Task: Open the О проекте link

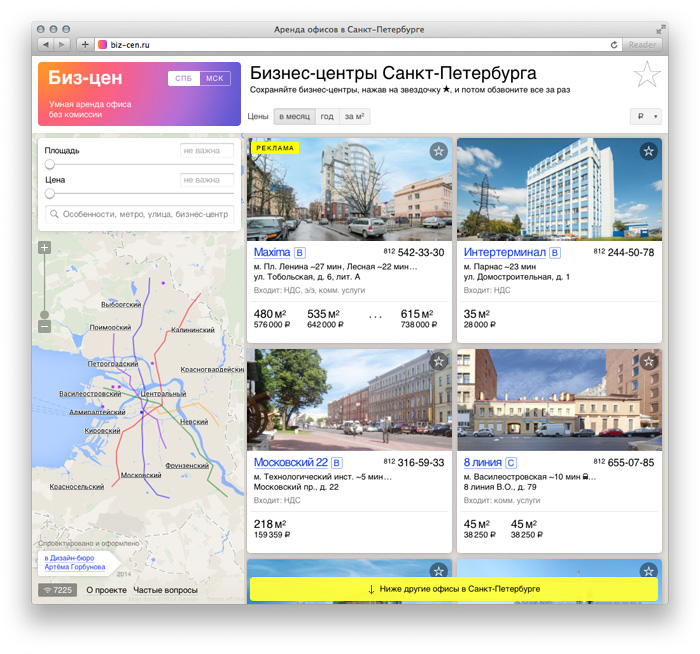Action: (106, 590)
